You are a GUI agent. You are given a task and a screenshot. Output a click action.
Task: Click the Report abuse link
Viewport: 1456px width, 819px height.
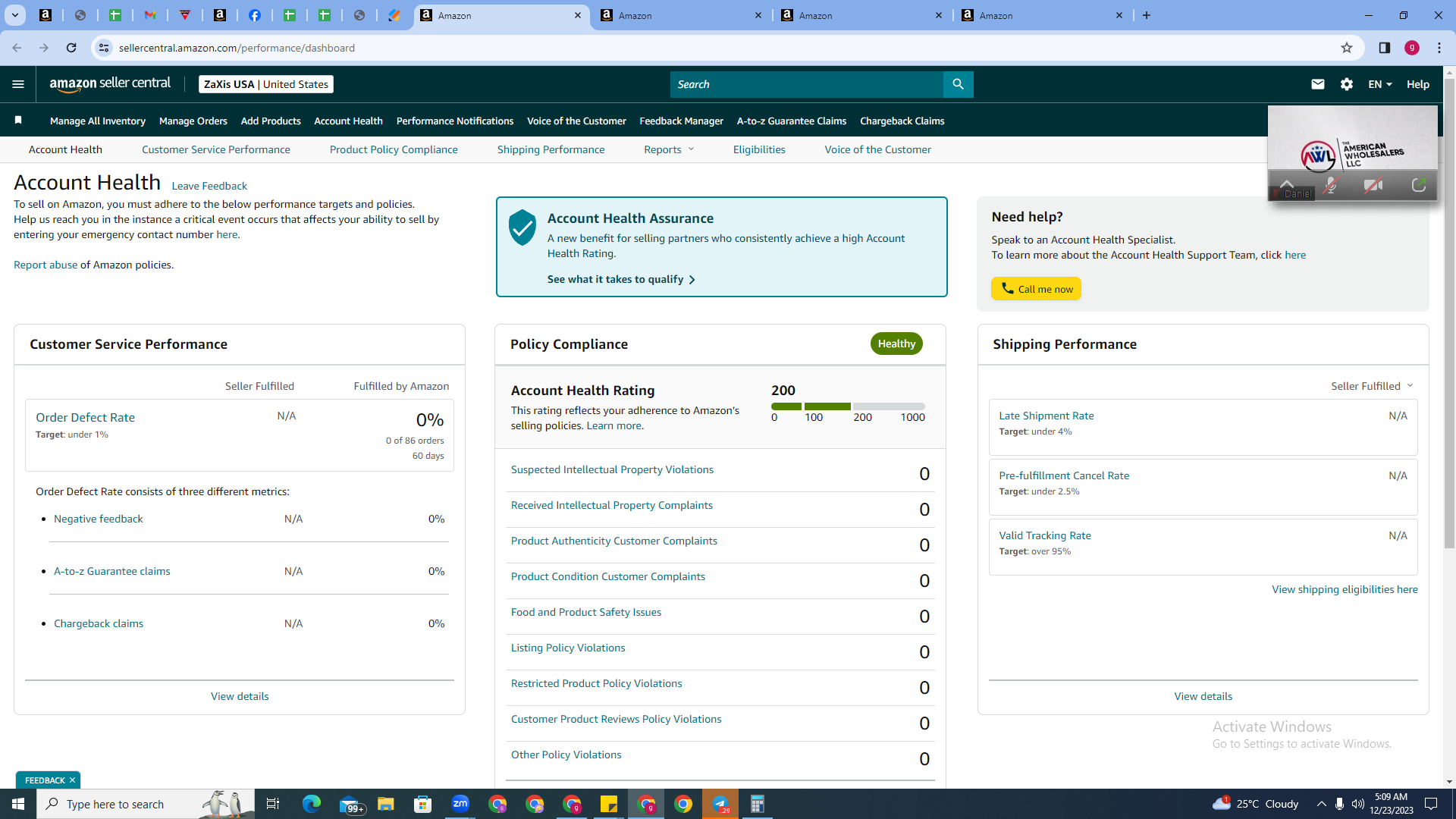(45, 265)
